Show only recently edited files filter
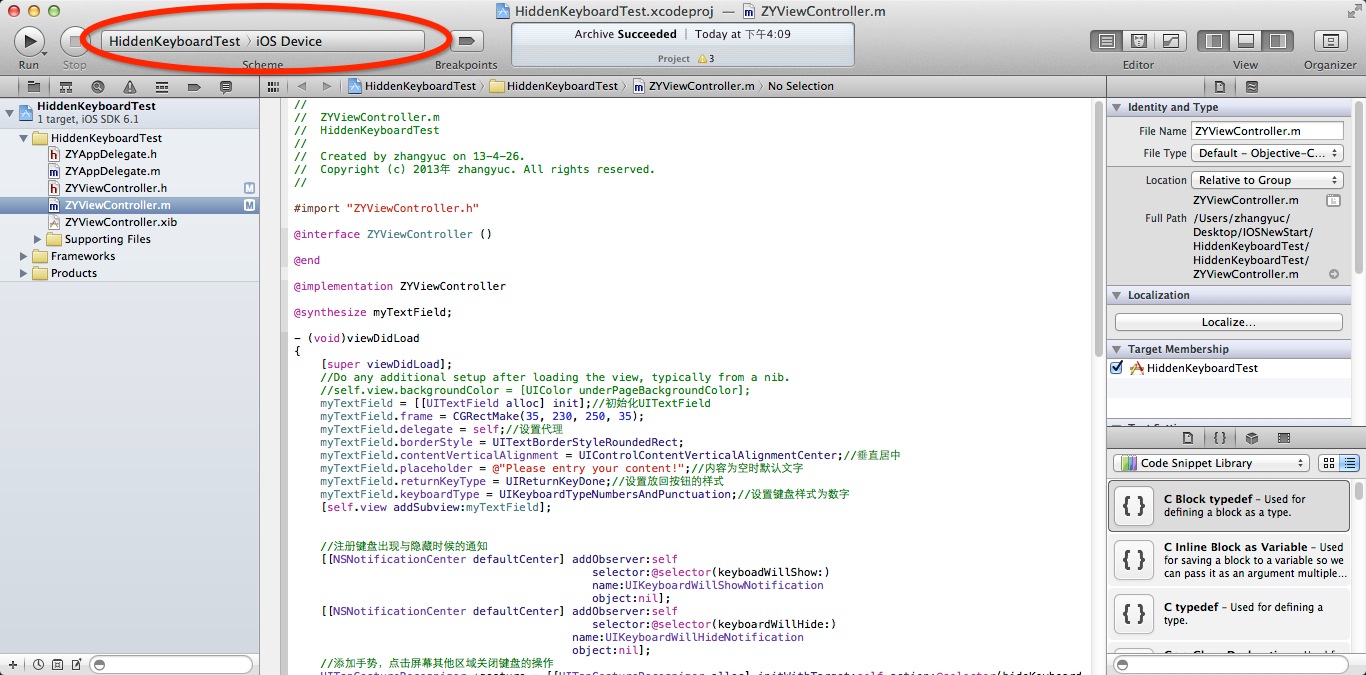The image size is (1366, 675). [38, 664]
